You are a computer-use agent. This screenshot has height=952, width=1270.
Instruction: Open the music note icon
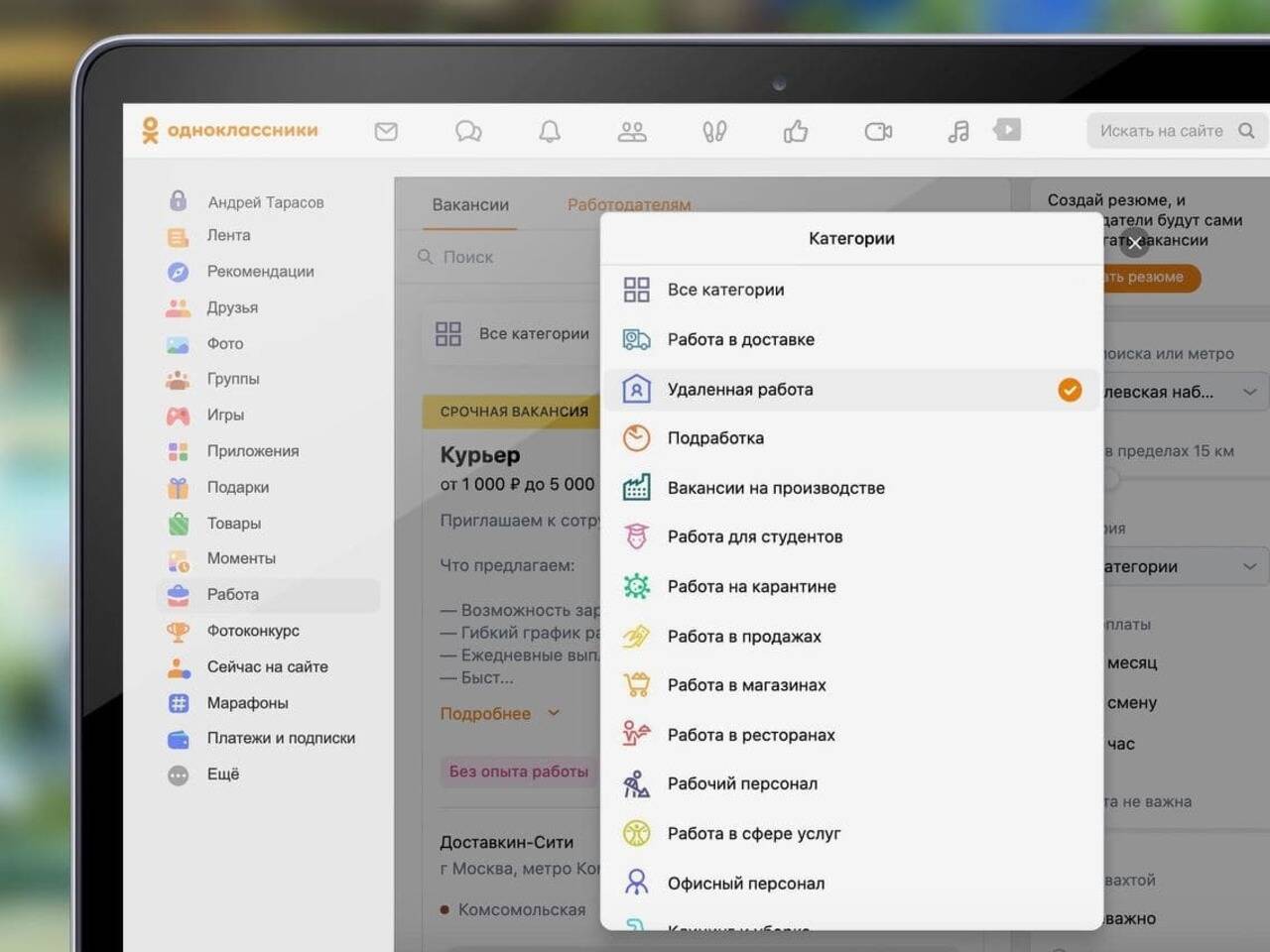958,131
